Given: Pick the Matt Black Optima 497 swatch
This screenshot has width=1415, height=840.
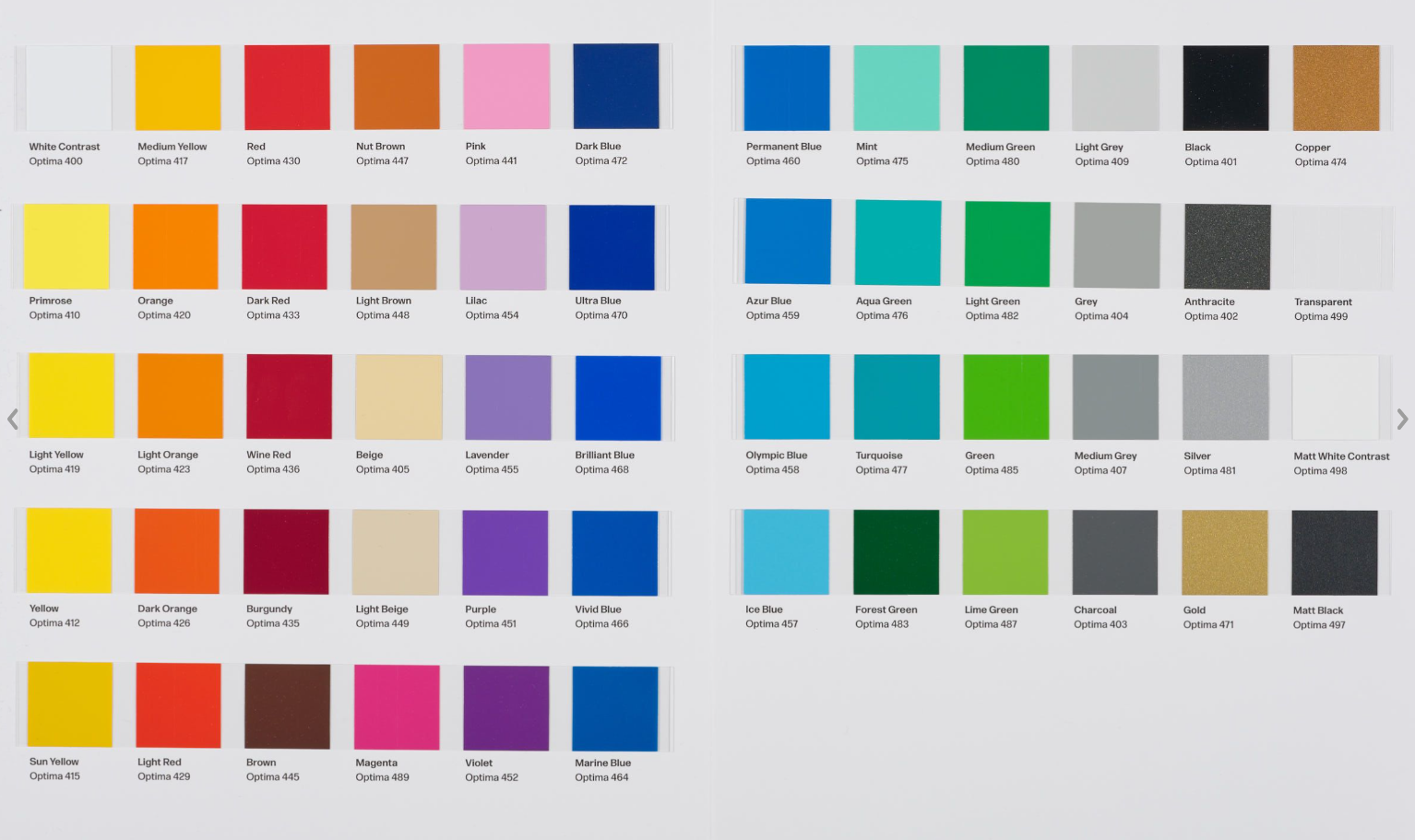Looking at the screenshot, I should point(1335,552).
